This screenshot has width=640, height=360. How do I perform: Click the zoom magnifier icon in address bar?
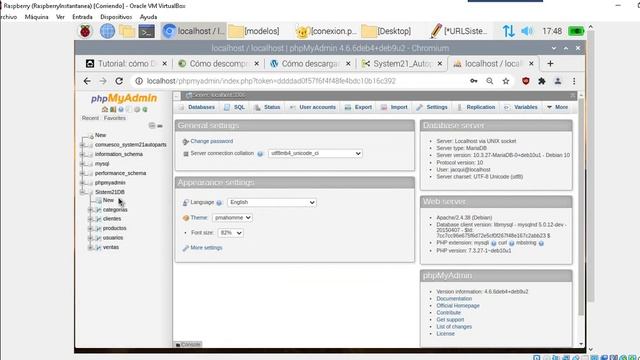(489, 81)
